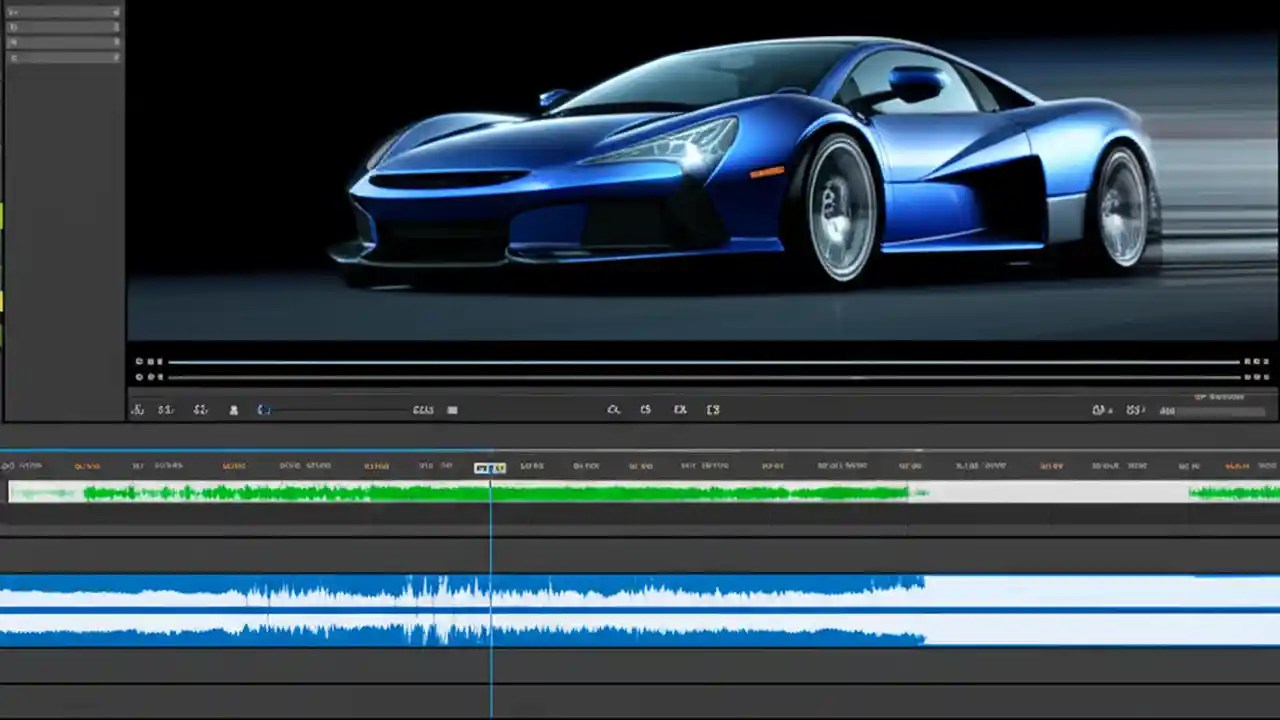Click the playhead marker on the timeline ruler
This screenshot has width=1280, height=720.
coord(490,465)
